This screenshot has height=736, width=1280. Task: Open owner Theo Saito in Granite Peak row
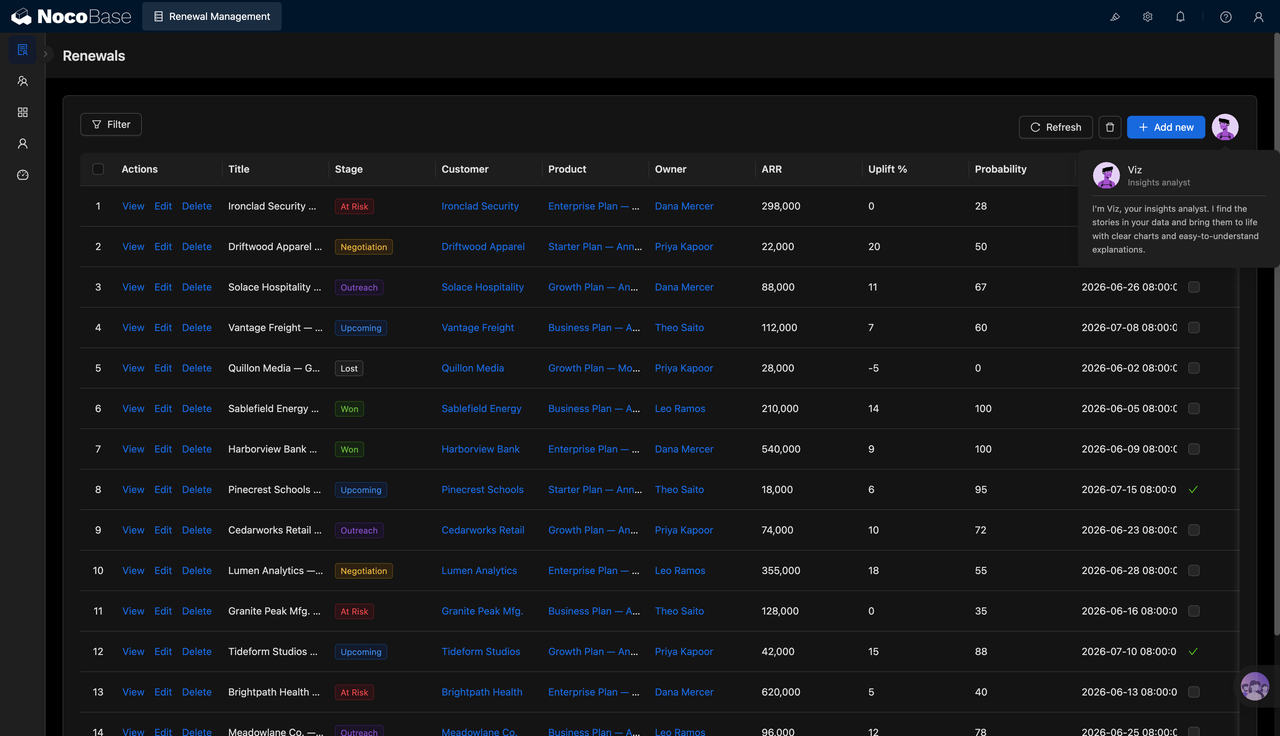679,611
